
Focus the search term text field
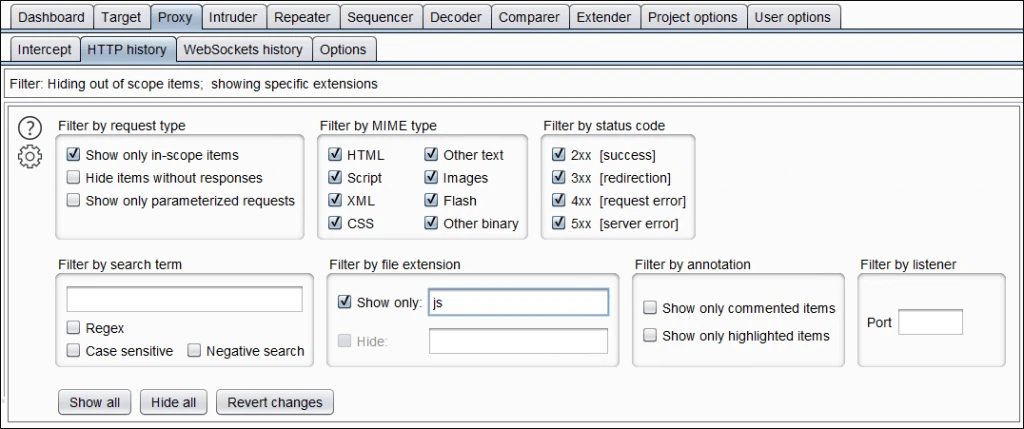184,299
